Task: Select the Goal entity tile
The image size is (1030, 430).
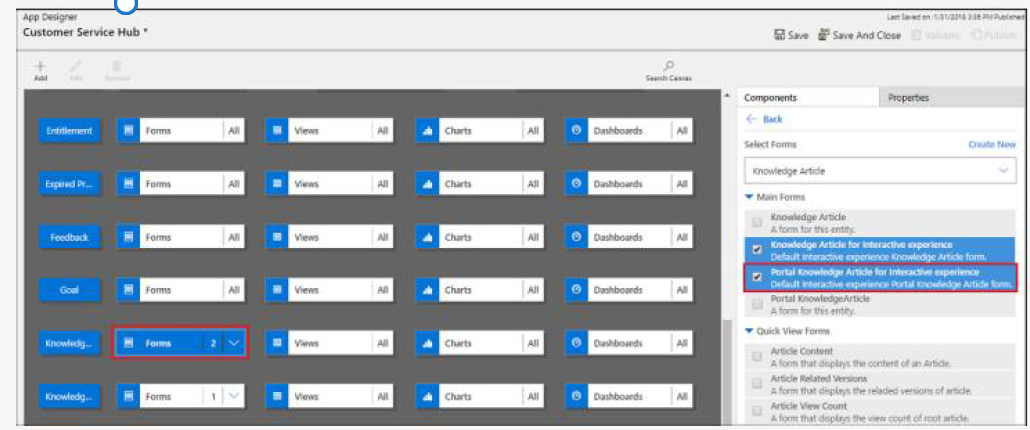Action: (70, 290)
